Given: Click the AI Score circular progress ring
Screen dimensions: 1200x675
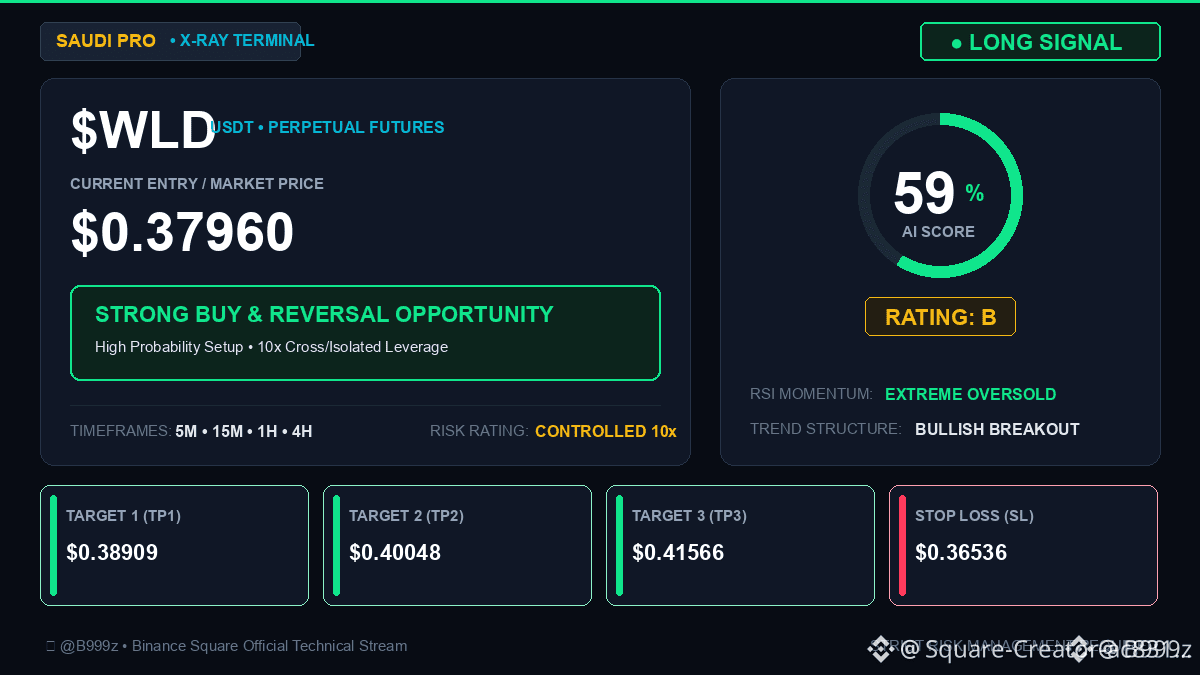Looking at the screenshot, I should (940, 195).
